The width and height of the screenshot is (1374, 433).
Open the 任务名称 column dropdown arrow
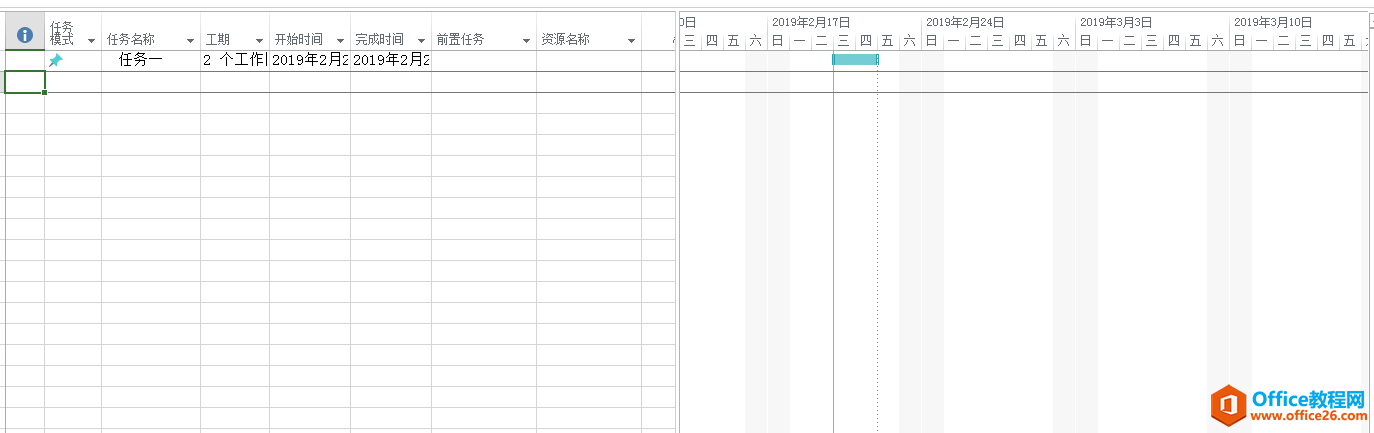191,41
